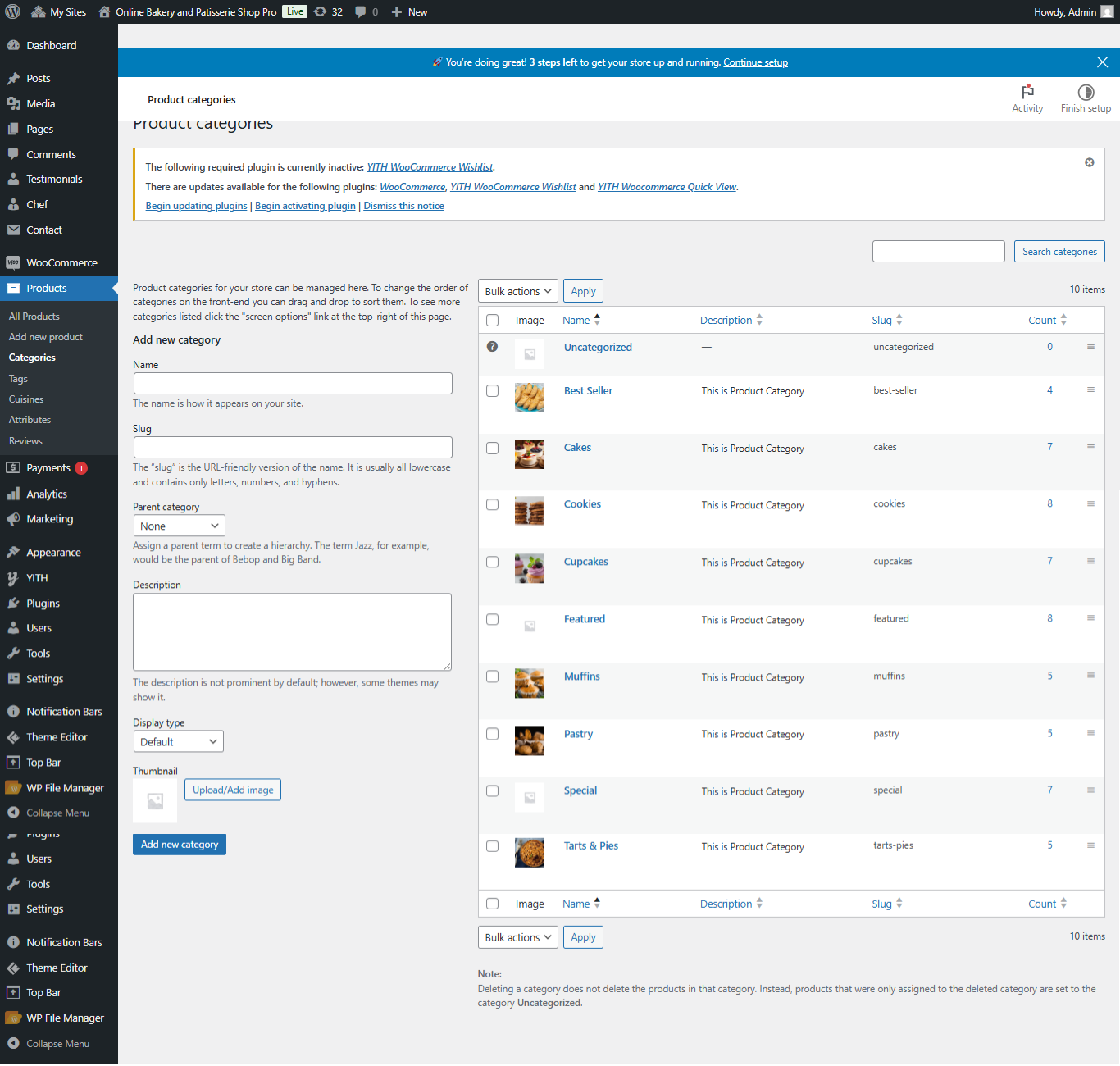The height and width of the screenshot is (1066, 1120).
Task: Open the WordPress logo menu
Action: coord(12,11)
